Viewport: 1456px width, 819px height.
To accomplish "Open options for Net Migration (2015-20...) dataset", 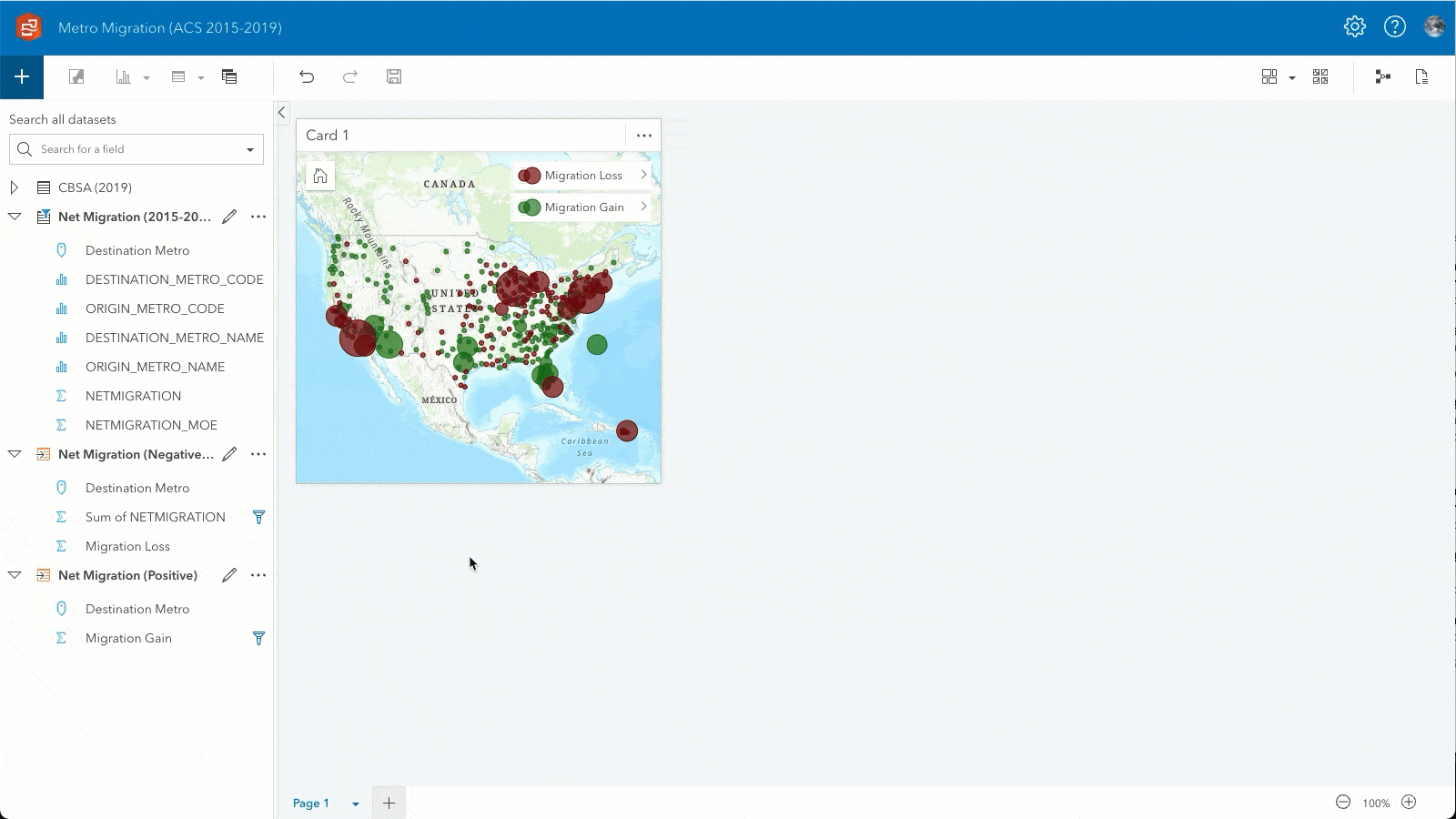I will click(258, 217).
